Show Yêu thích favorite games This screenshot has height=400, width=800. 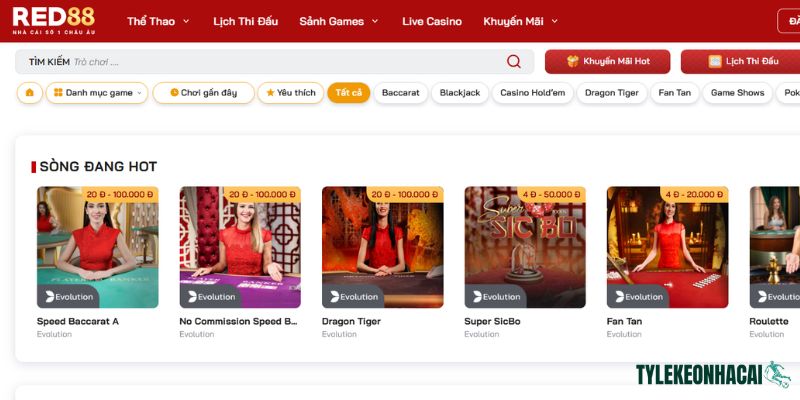(x=290, y=93)
